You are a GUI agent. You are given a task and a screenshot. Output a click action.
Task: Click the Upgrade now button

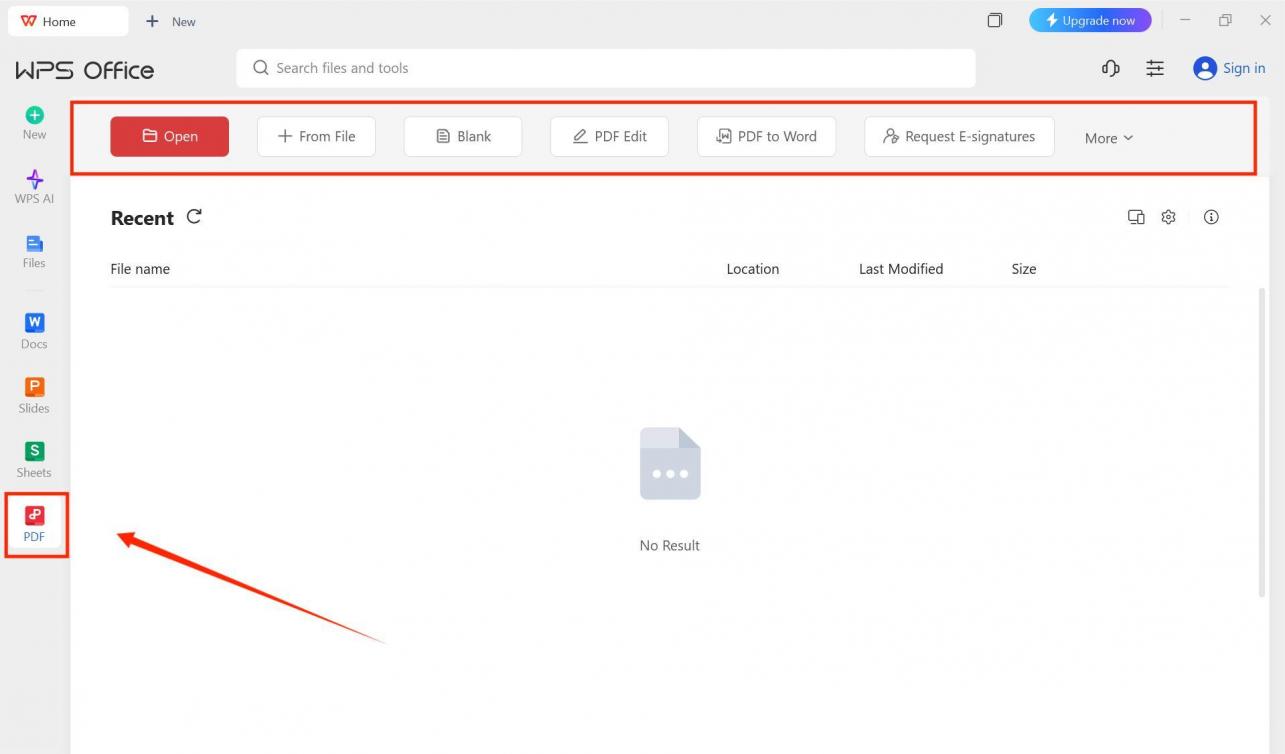click(x=1090, y=21)
